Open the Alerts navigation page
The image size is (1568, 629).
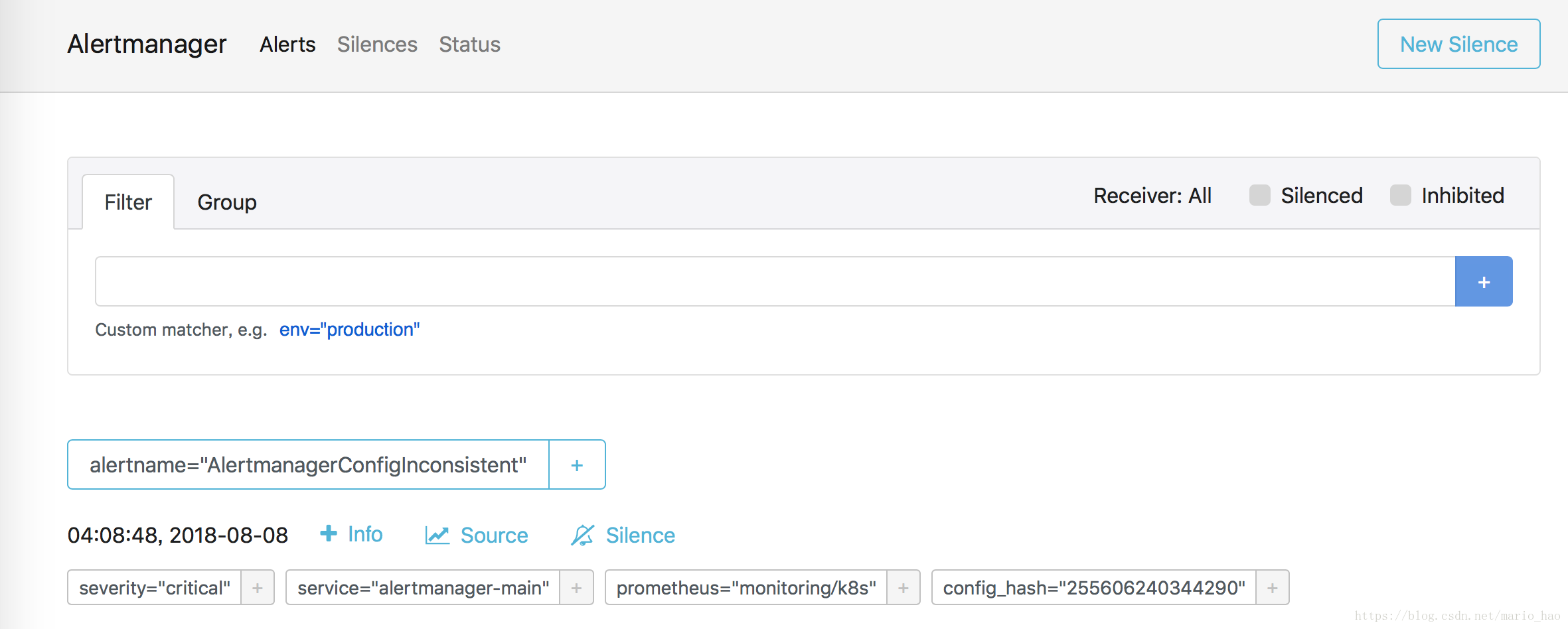click(x=287, y=44)
